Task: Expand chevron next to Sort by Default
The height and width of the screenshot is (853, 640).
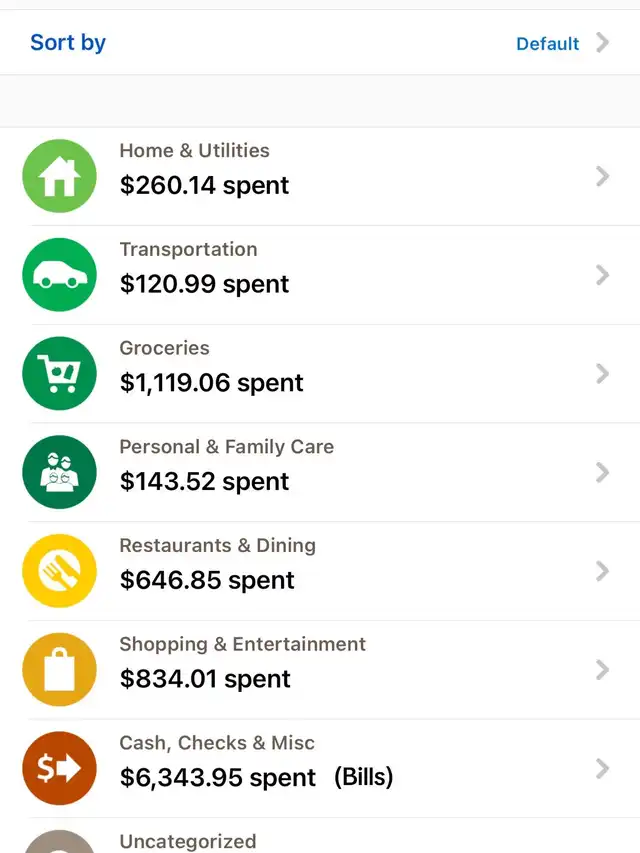Action: pos(602,42)
